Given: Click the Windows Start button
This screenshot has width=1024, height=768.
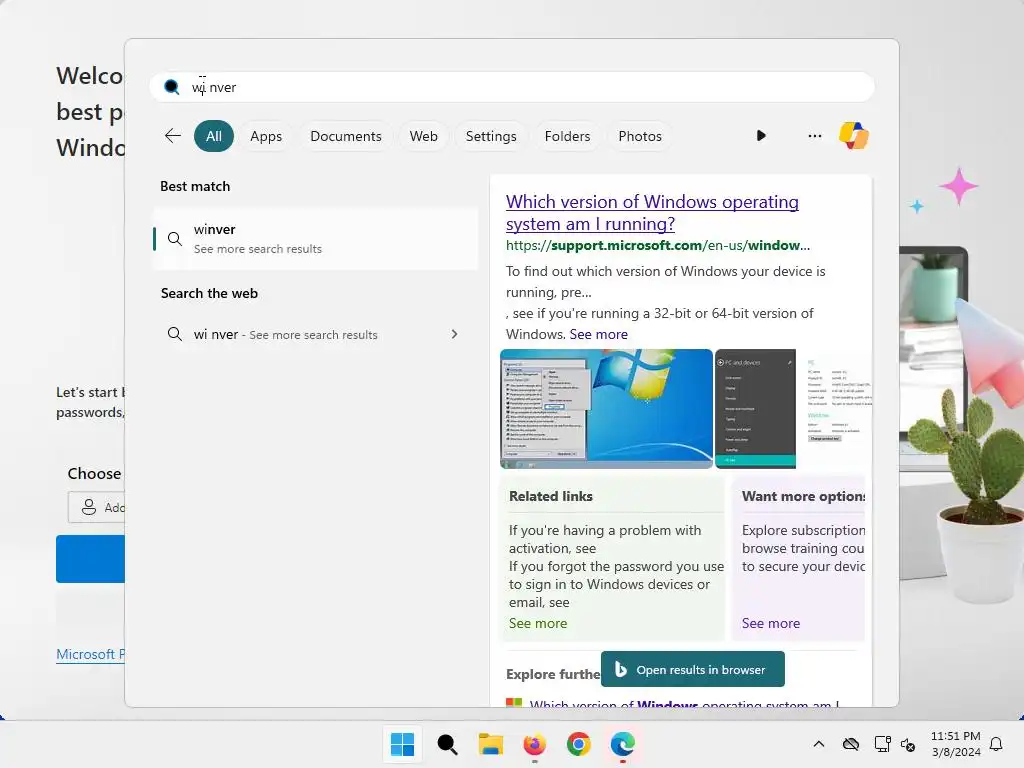Looking at the screenshot, I should pyautogui.click(x=402, y=744).
